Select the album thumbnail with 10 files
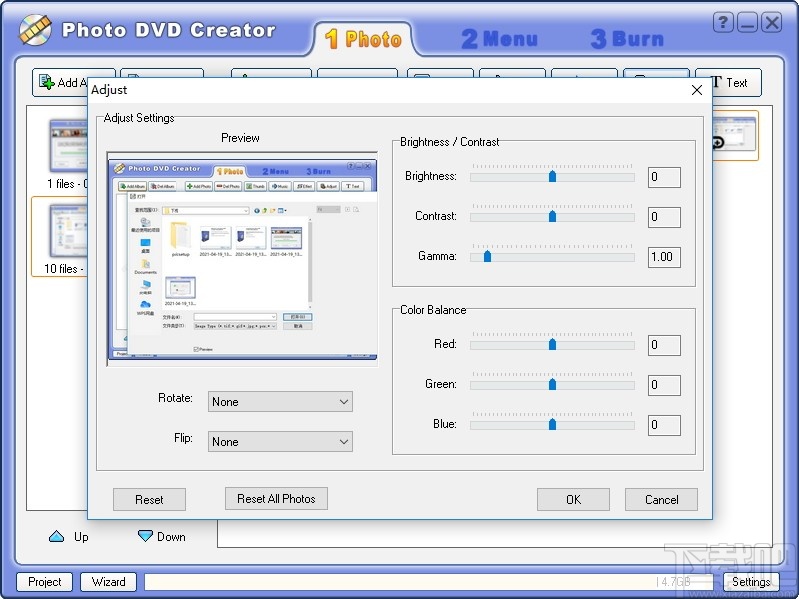 [x=68, y=231]
